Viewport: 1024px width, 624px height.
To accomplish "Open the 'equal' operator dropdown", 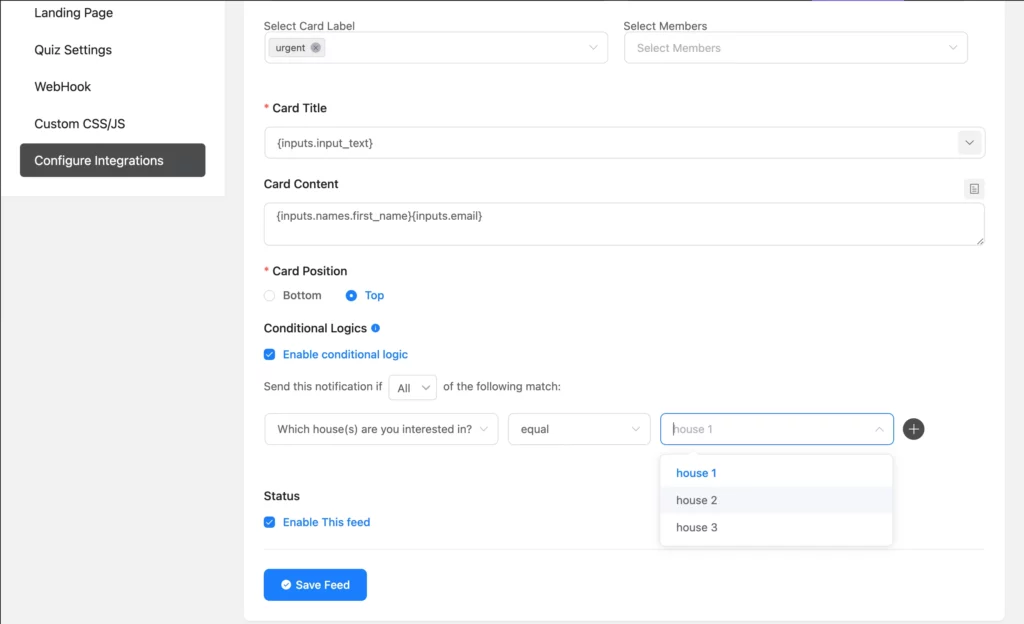I will 579,429.
